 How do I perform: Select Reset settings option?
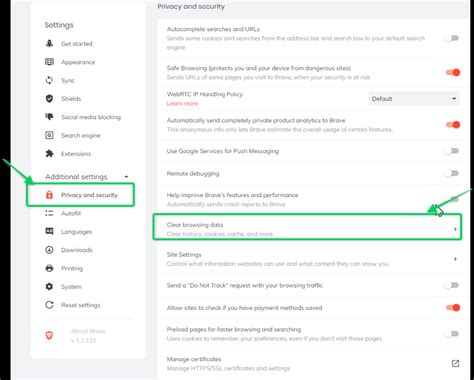pos(80,305)
